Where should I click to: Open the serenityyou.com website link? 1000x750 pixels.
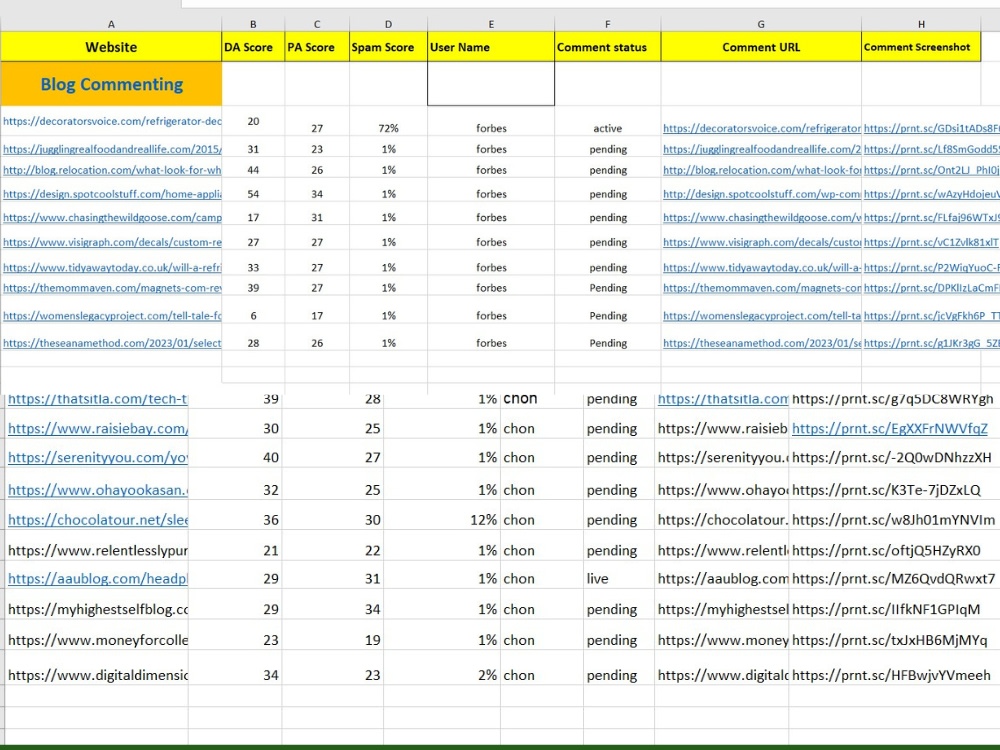98,457
